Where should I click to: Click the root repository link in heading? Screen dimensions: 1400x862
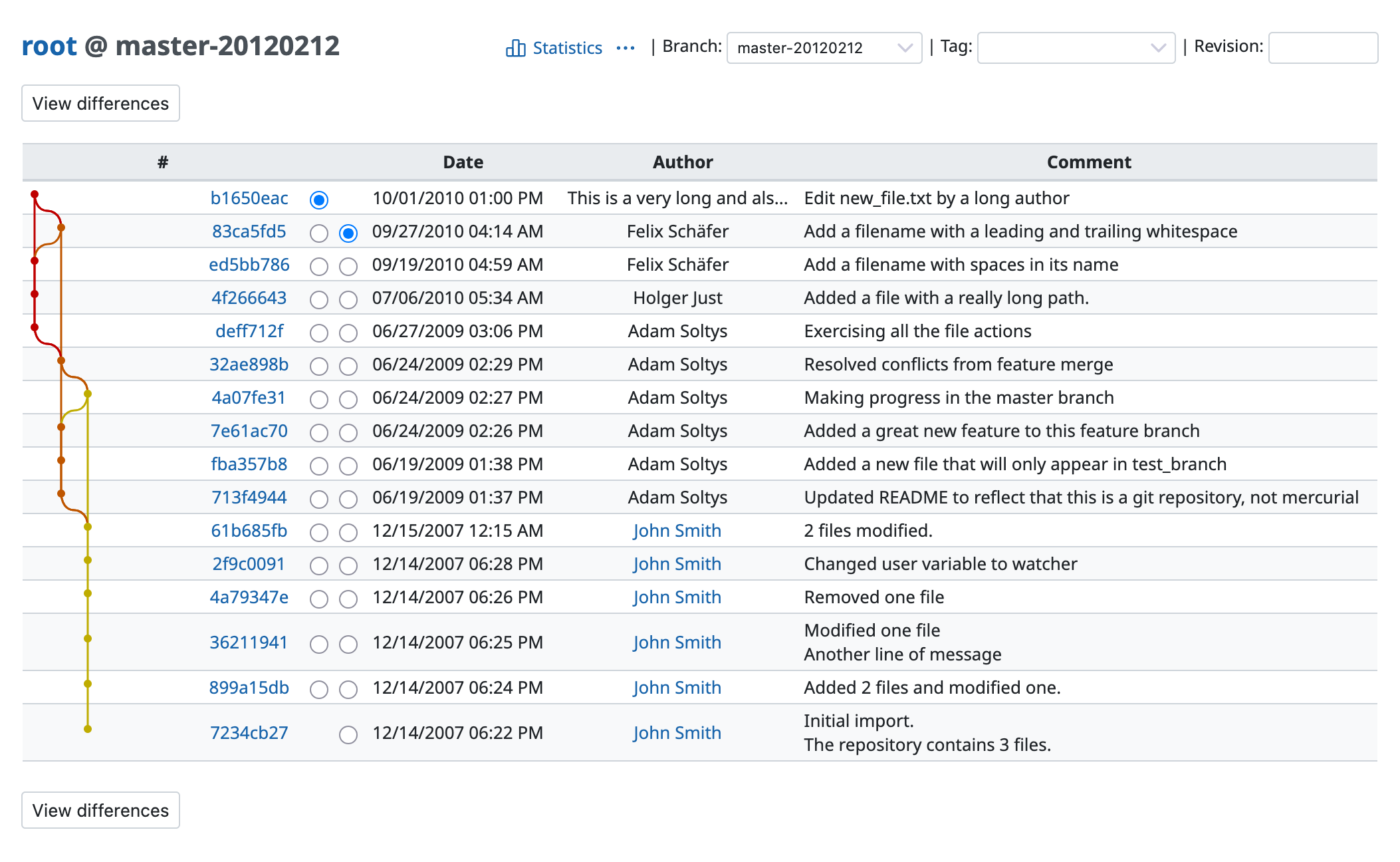coord(49,46)
